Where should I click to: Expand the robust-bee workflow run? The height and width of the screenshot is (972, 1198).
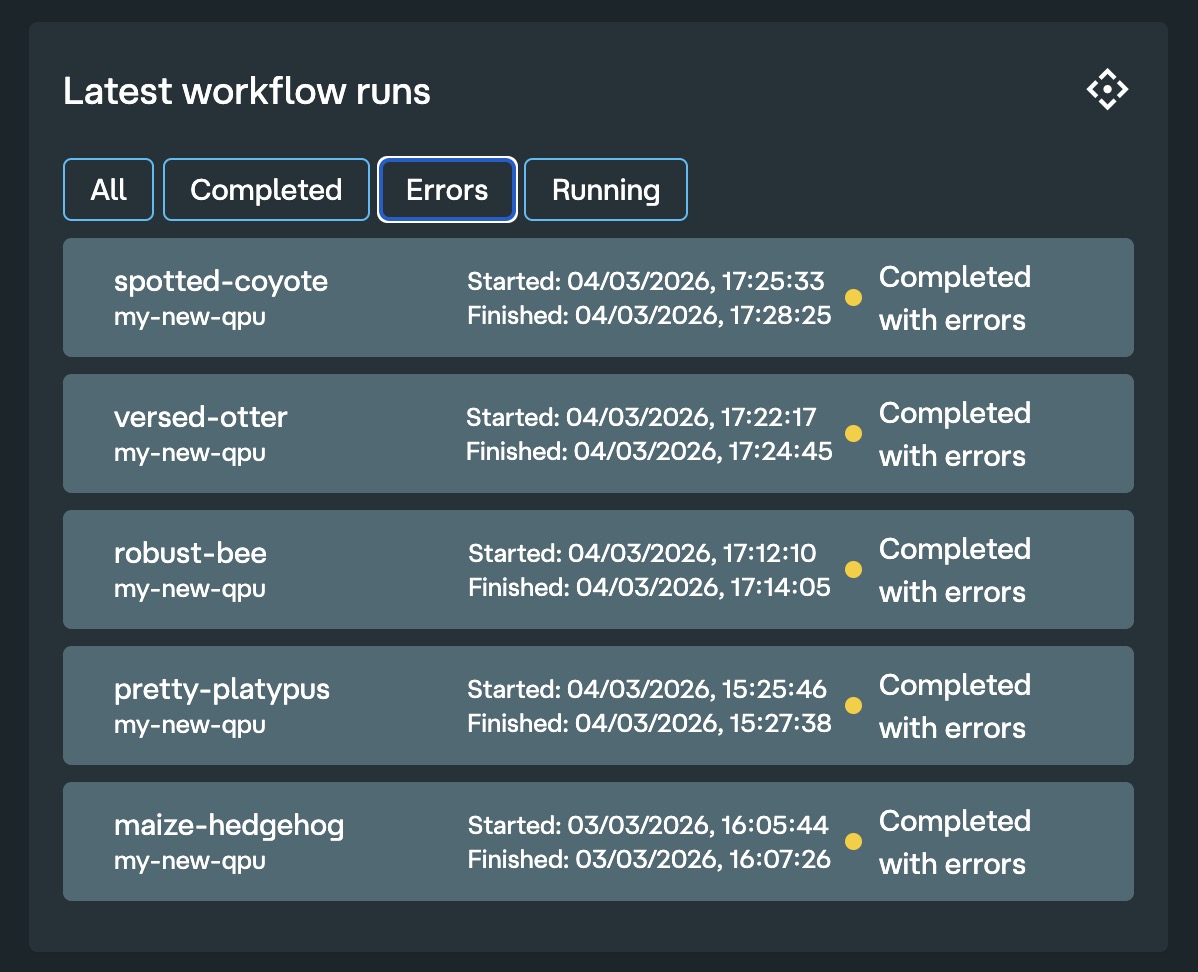(x=598, y=570)
